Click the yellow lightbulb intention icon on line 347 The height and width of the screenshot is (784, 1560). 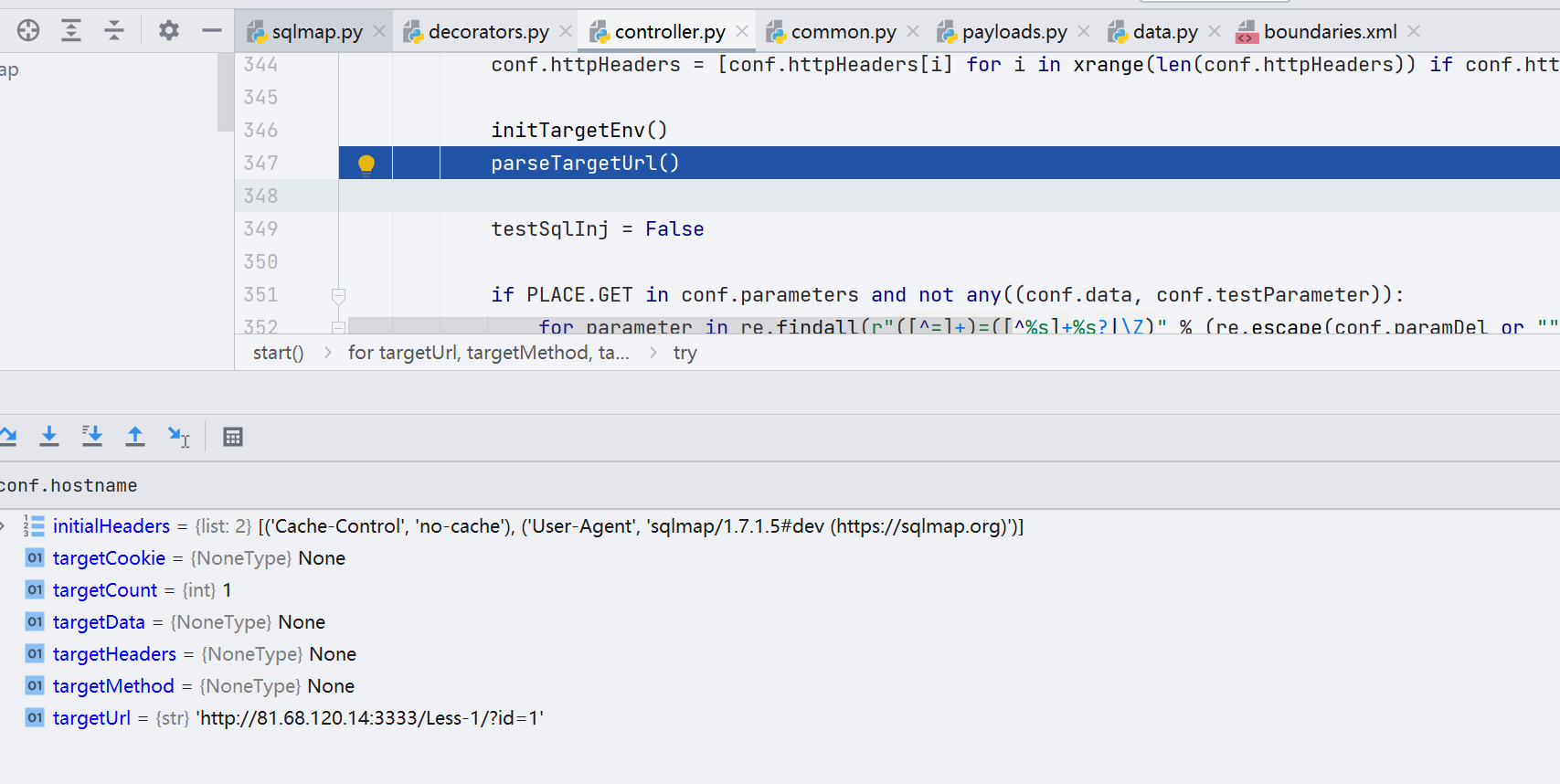pos(366,164)
